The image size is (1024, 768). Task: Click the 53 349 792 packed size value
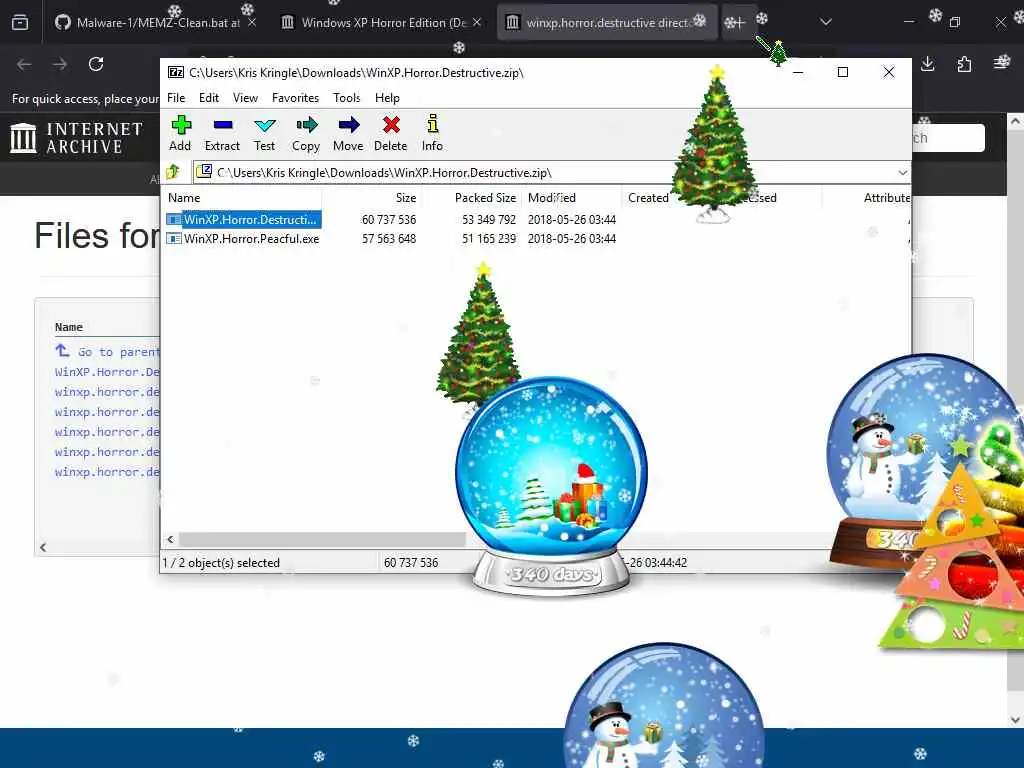coord(488,220)
